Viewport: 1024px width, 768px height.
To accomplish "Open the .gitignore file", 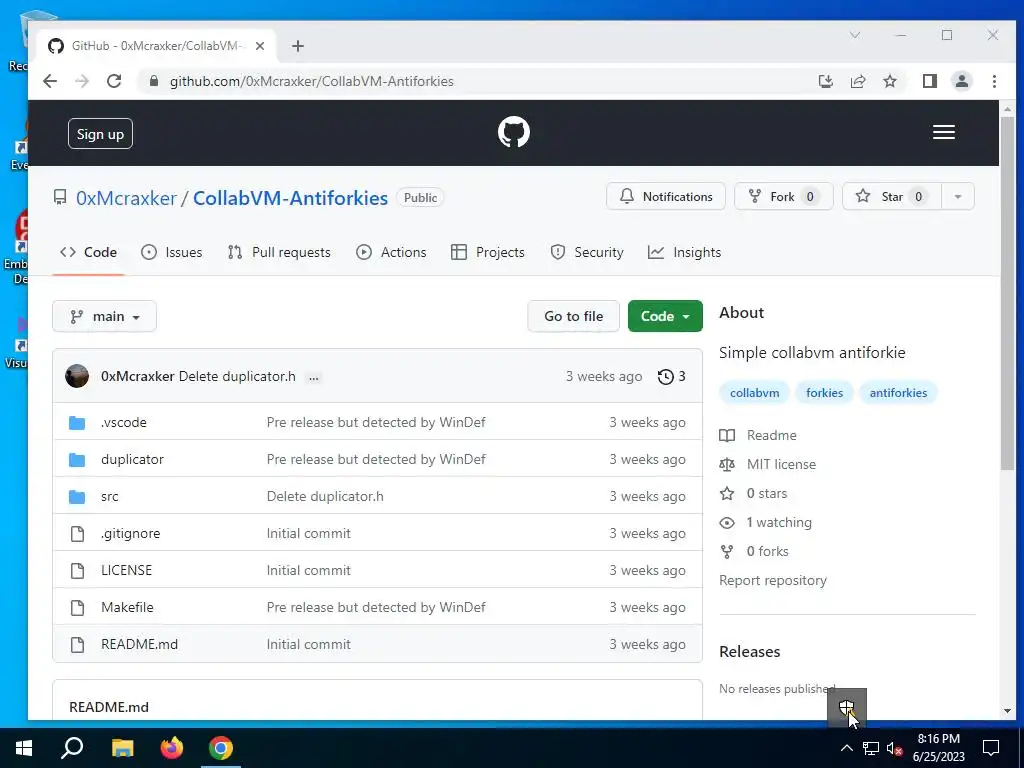I will point(131,534).
